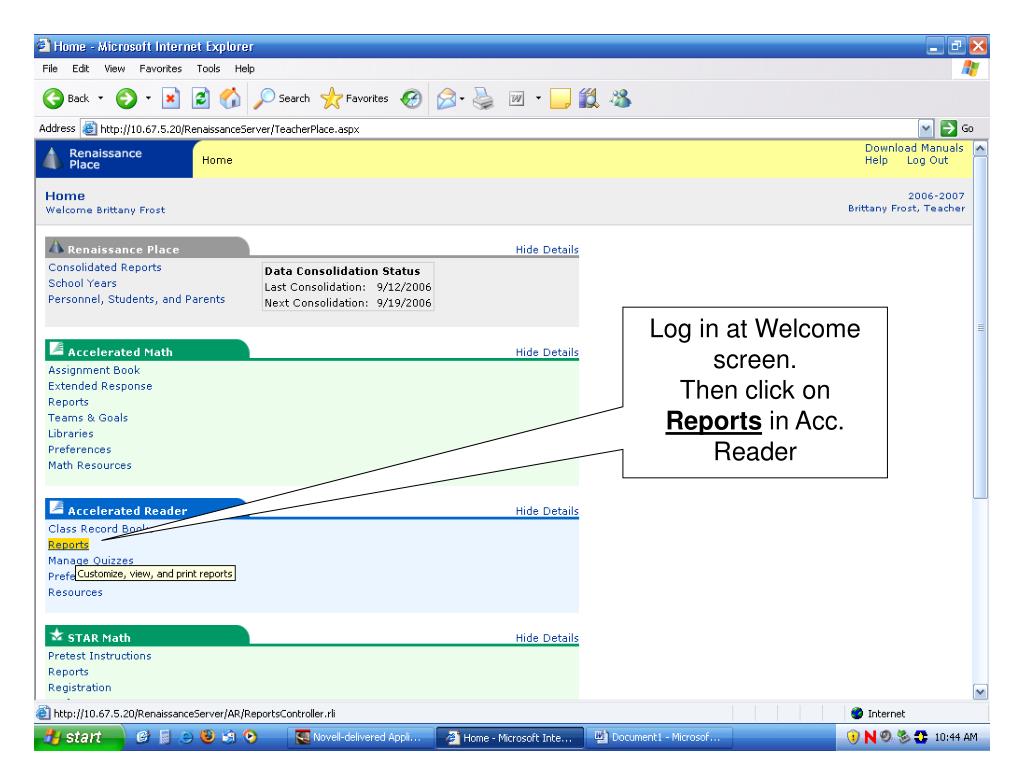Go to browser Home via house icon

[230, 99]
